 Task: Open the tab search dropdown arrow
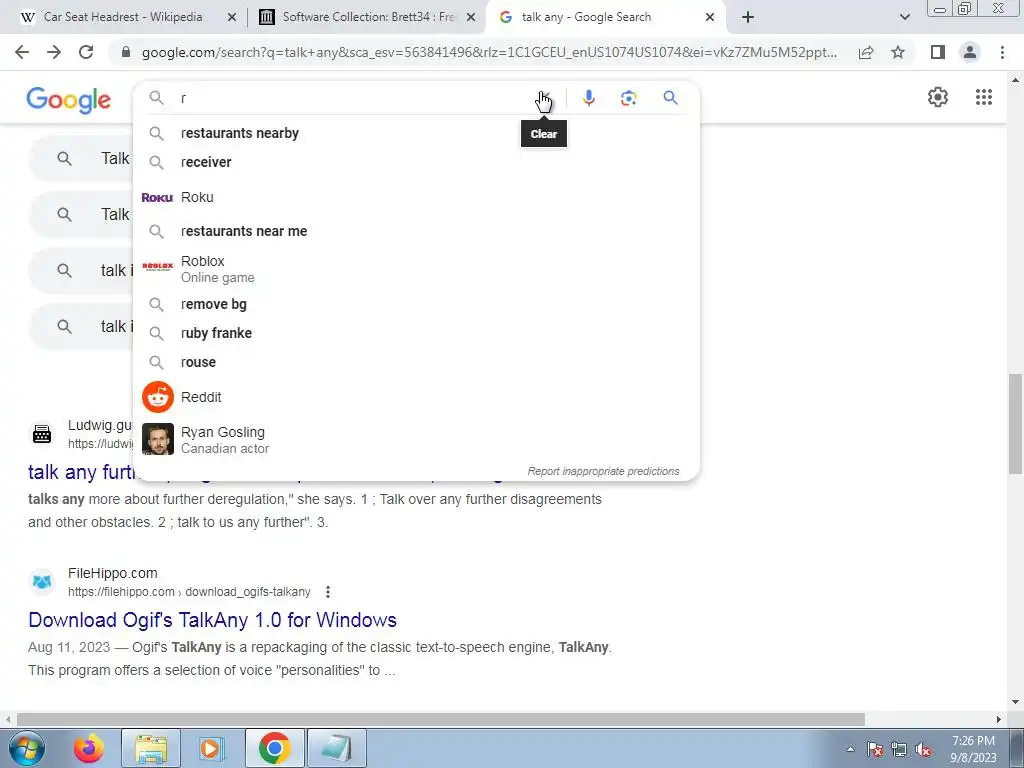[x=904, y=18]
